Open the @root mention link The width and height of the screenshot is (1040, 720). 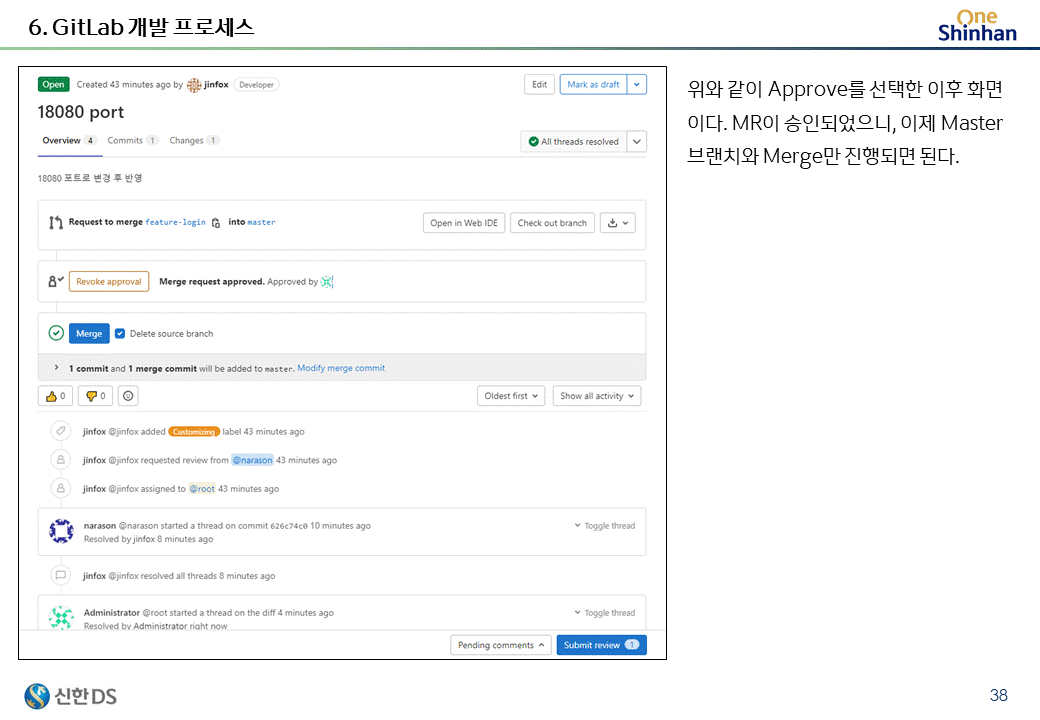coord(202,489)
